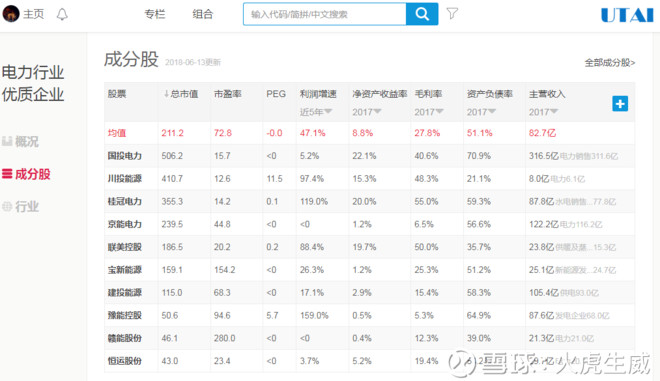The width and height of the screenshot is (660, 381).
Task: Open the notification bell icon
Action: [x=62, y=14]
